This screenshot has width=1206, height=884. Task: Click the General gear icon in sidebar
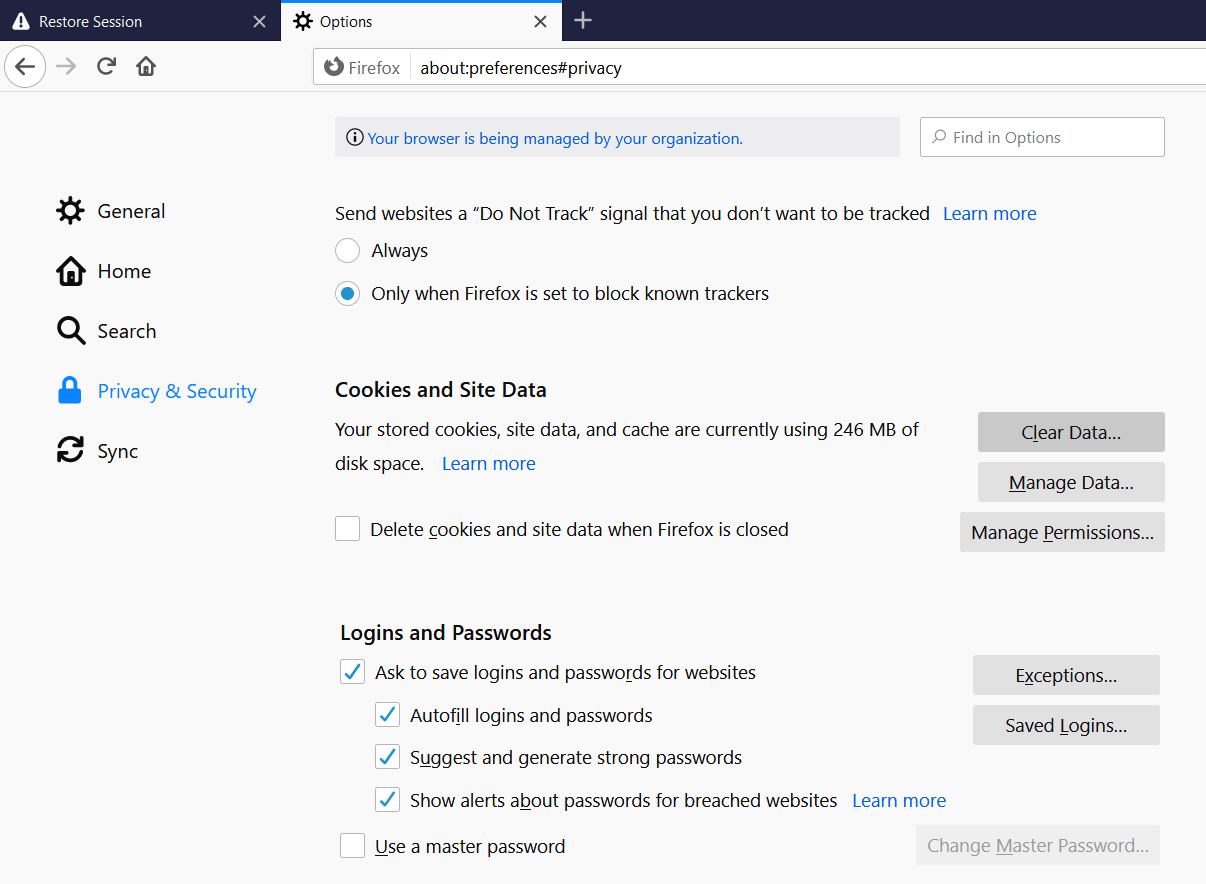pos(70,211)
